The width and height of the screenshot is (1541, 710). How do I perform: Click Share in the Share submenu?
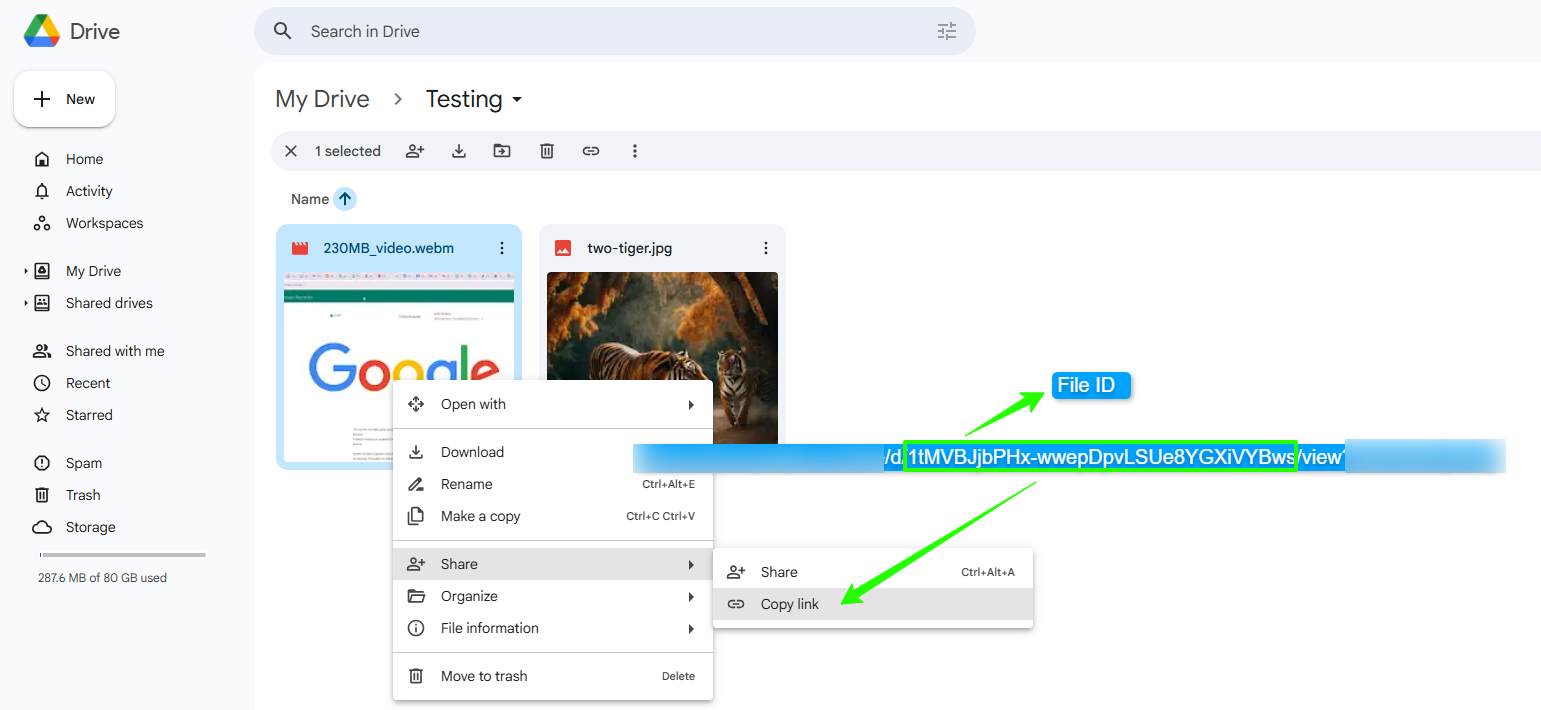coord(873,572)
